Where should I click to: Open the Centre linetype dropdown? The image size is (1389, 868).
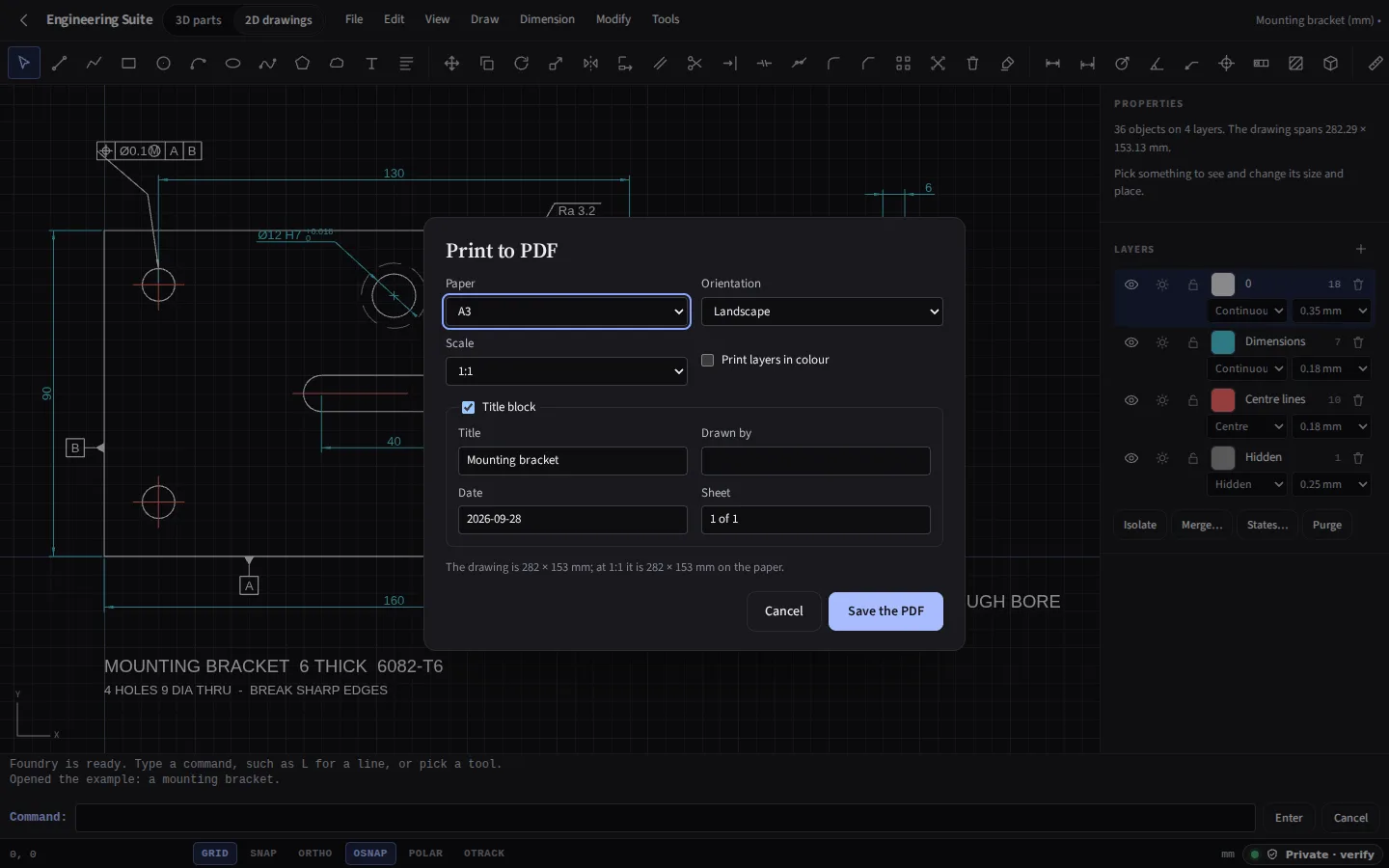[1247, 426]
